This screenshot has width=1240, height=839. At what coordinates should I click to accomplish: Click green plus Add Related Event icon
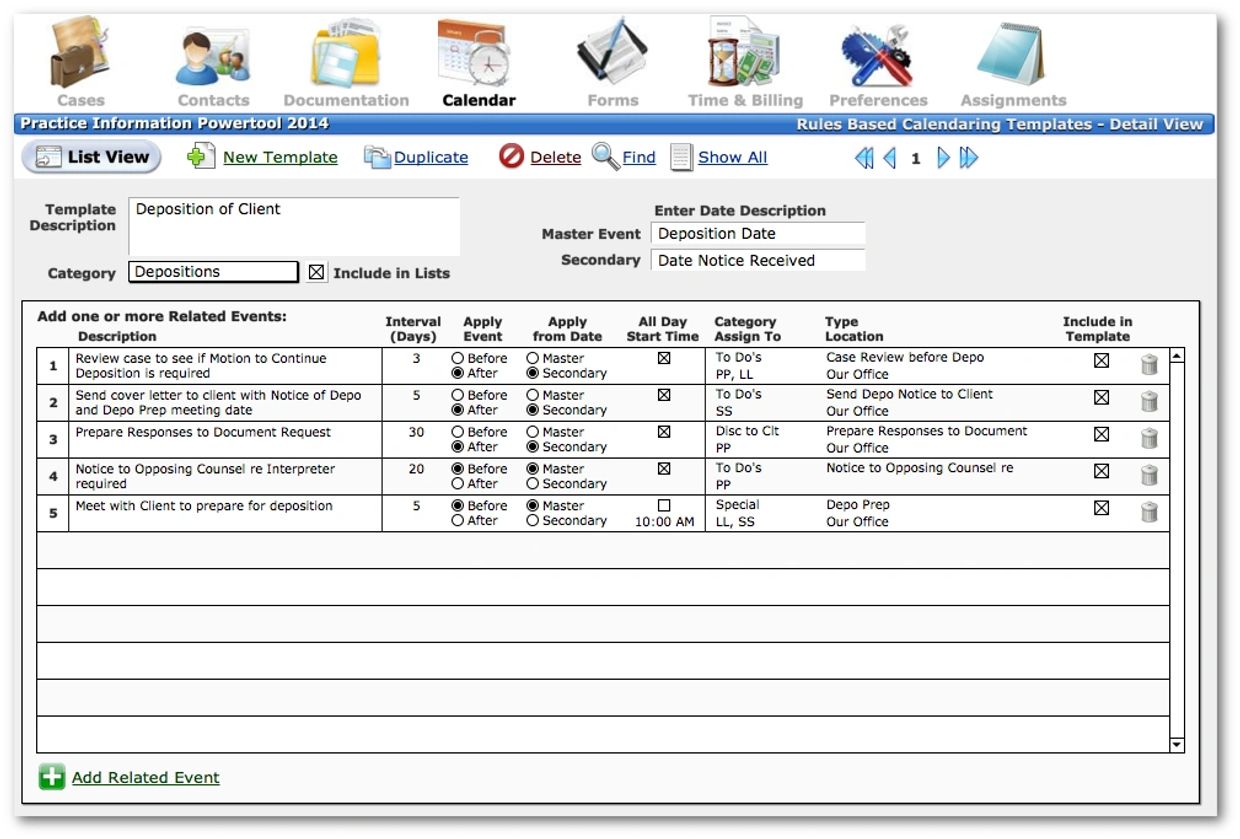[52, 777]
